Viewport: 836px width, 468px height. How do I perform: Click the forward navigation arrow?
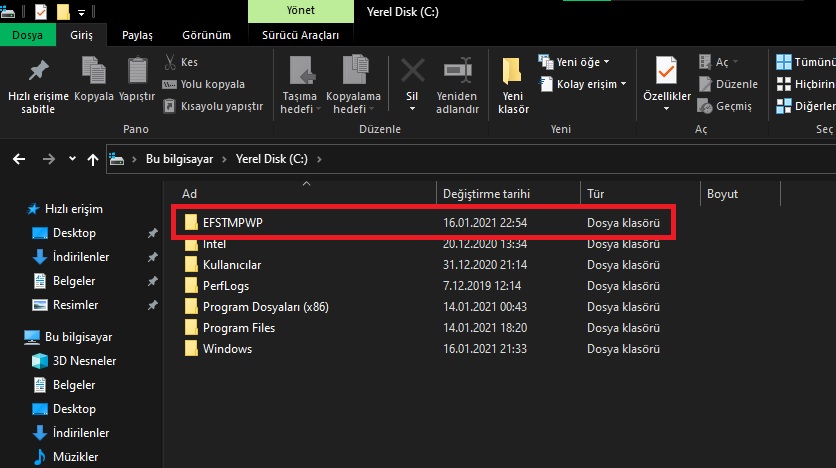point(49,159)
